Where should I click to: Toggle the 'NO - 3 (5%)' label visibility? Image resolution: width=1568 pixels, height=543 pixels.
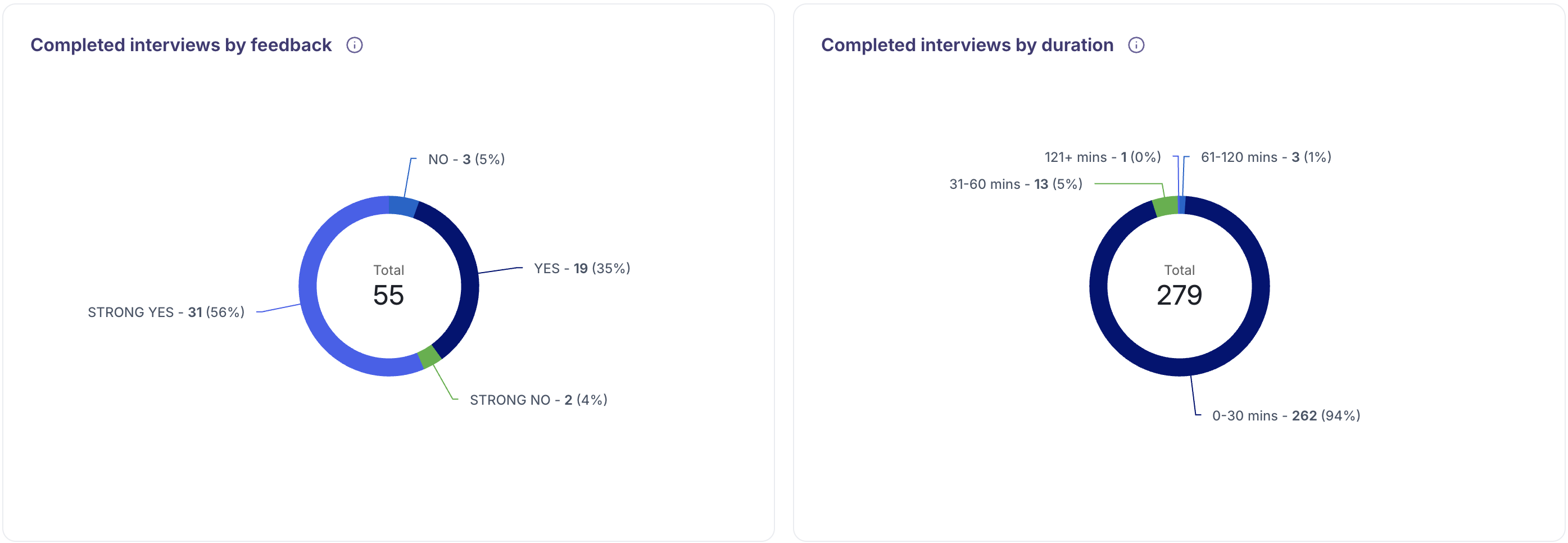[466, 159]
